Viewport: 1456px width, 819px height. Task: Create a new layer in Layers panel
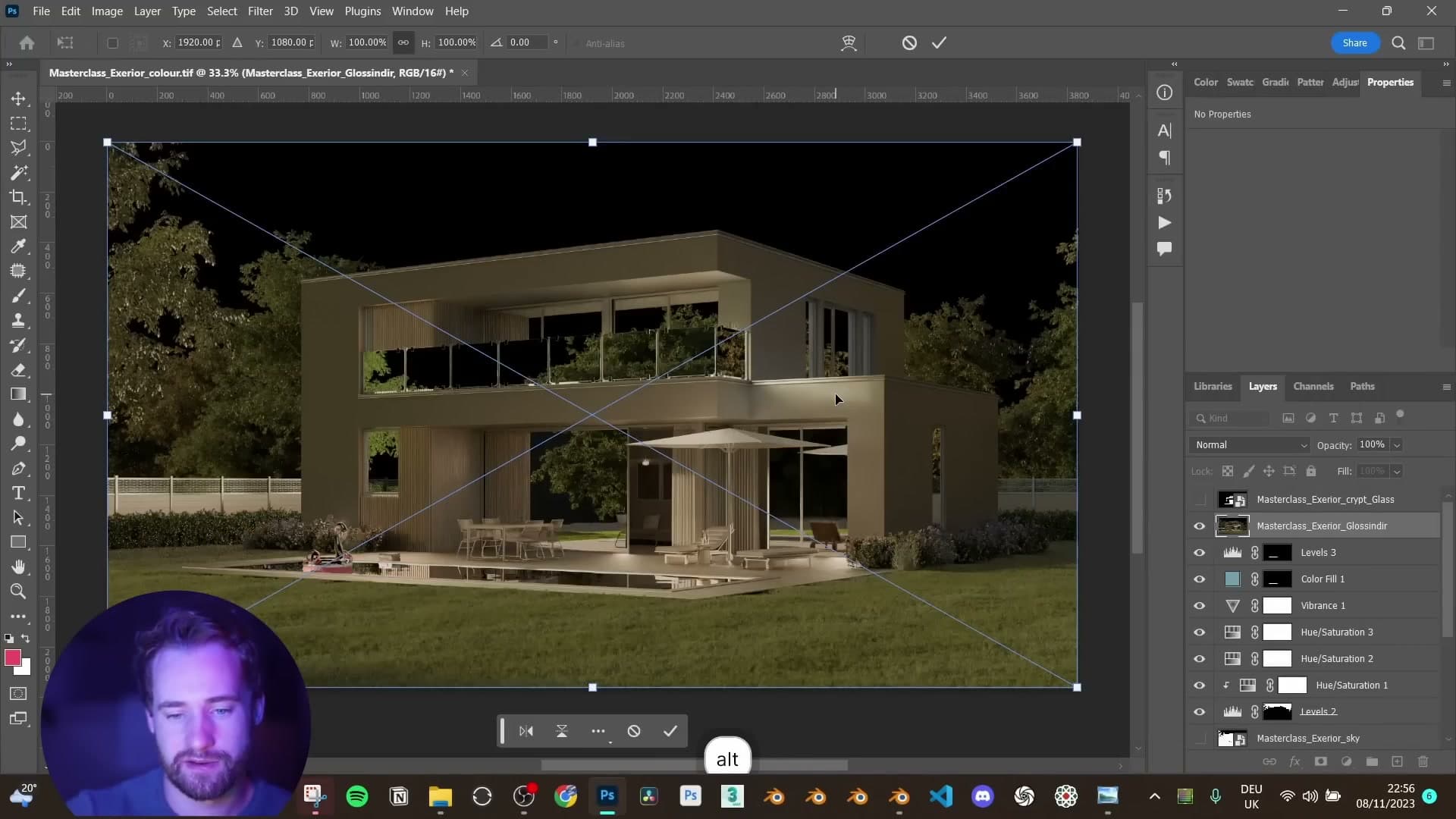tap(1398, 761)
